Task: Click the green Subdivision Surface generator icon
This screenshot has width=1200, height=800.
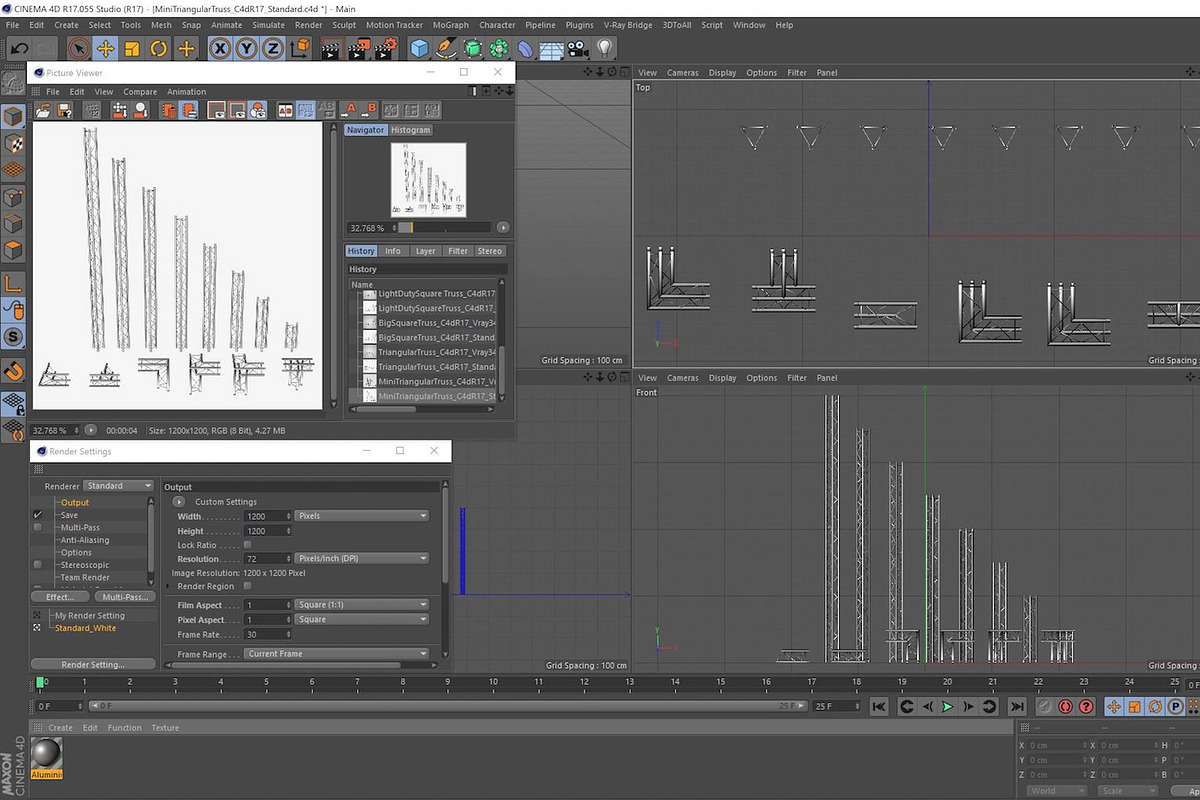Action: 473,48
